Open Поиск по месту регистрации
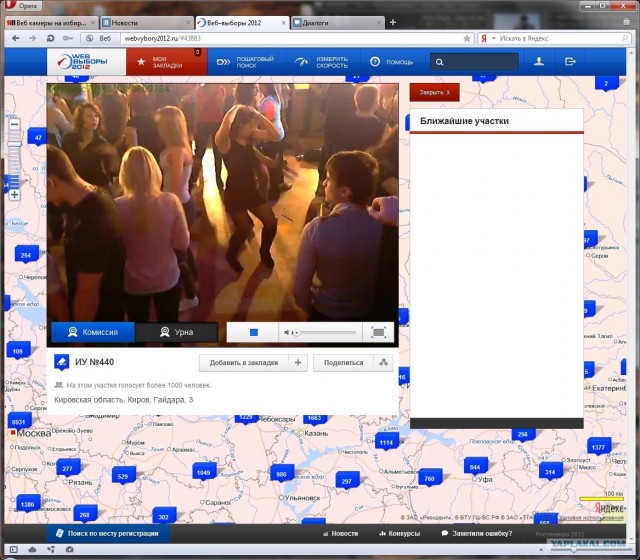640x560 pixels. [108, 533]
